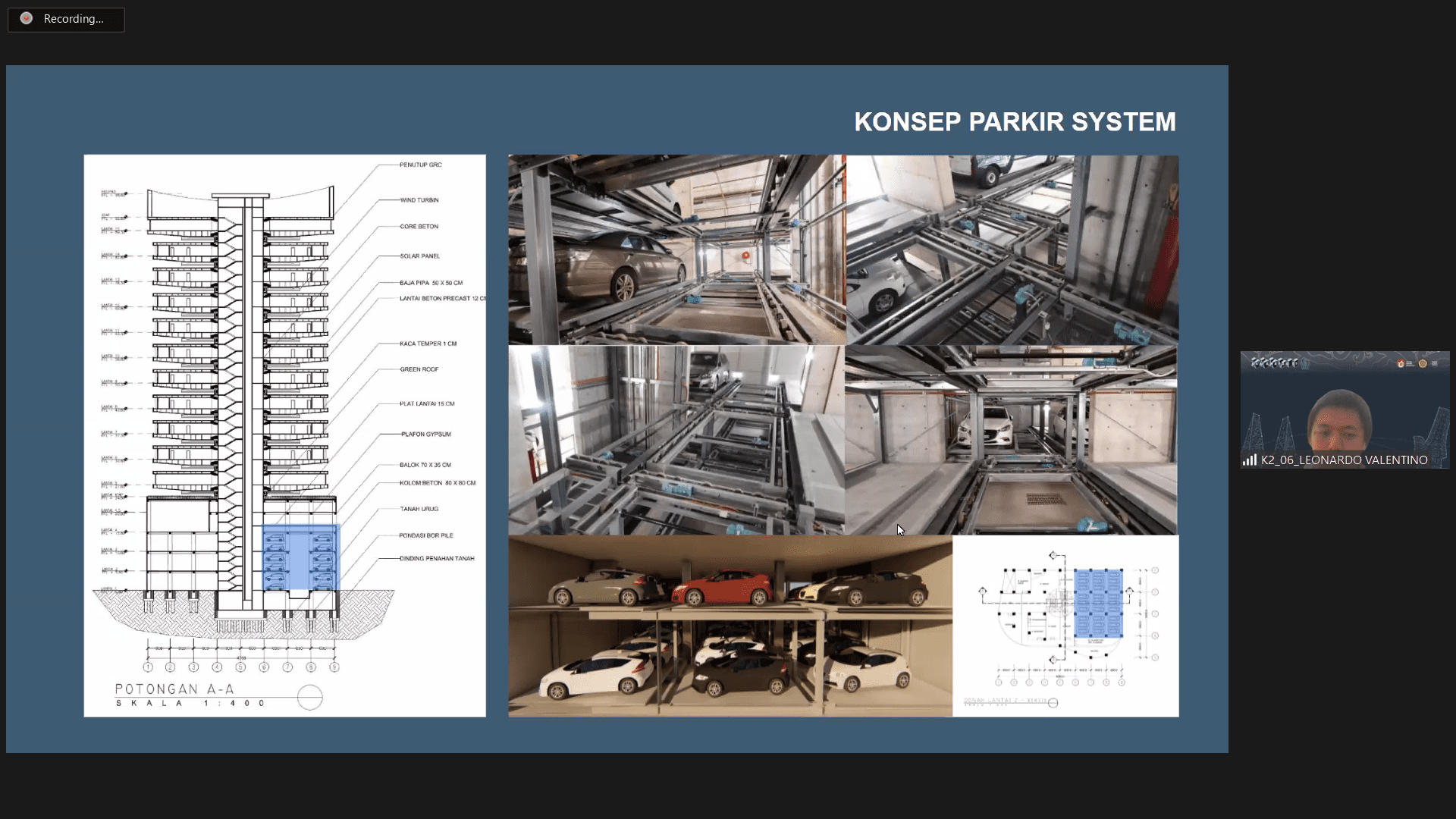This screenshot has width=1456, height=819.
Task: Click the Recording... status label
Action: pos(74,19)
